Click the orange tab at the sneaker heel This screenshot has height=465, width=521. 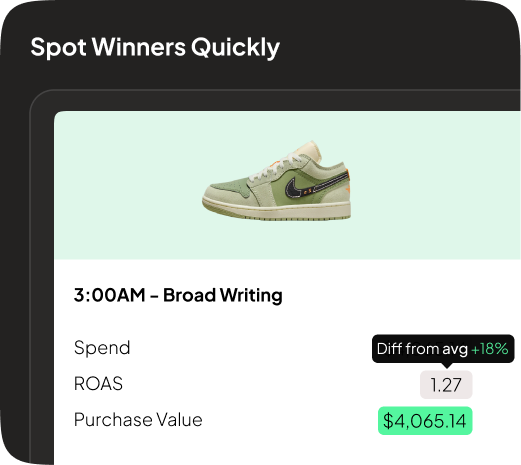click(348, 173)
